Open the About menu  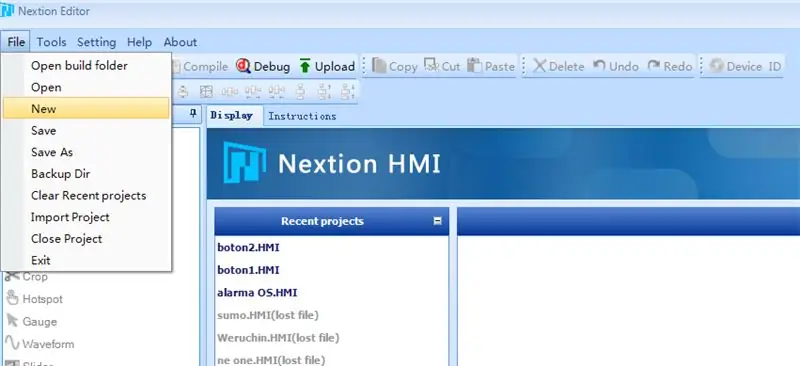(x=180, y=42)
